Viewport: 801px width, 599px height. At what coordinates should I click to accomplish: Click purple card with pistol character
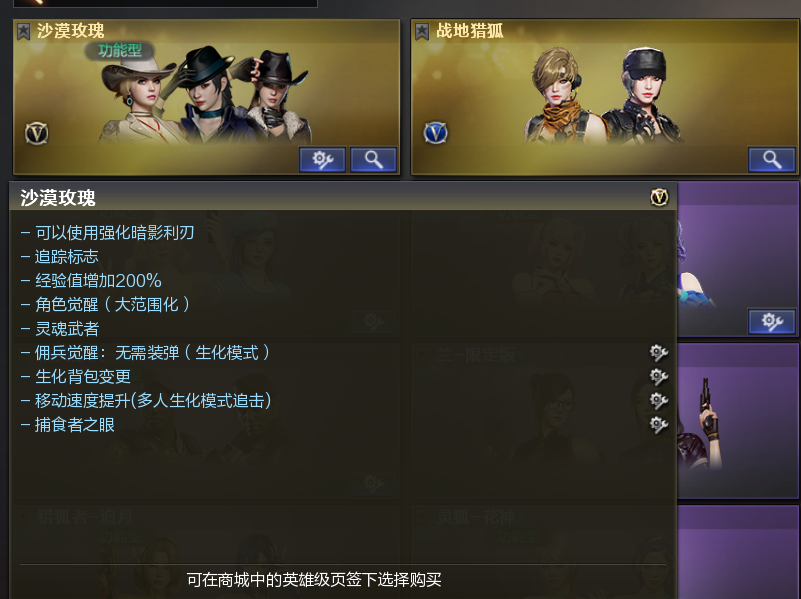point(738,421)
